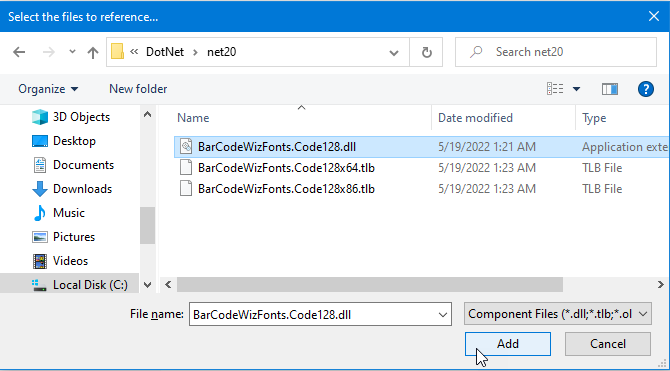The height and width of the screenshot is (371, 670).
Task: Click the Local Disk drive icon
Action: pos(40,285)
